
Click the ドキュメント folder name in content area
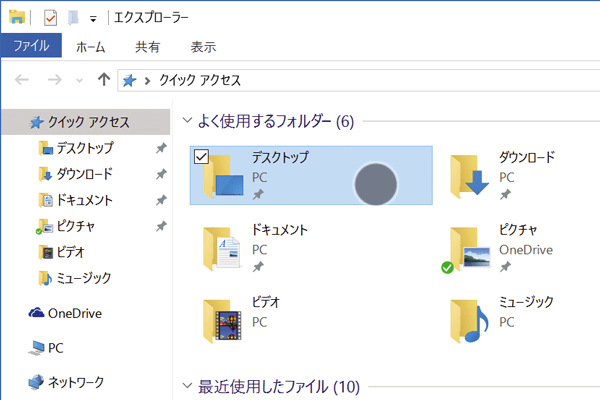(x=280, y=230)
